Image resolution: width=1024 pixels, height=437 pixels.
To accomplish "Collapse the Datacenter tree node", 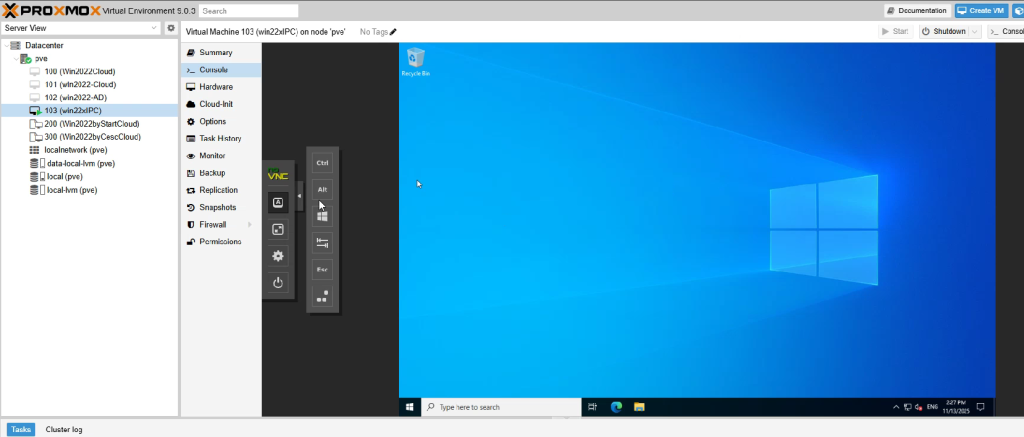I will click(6, 46).
